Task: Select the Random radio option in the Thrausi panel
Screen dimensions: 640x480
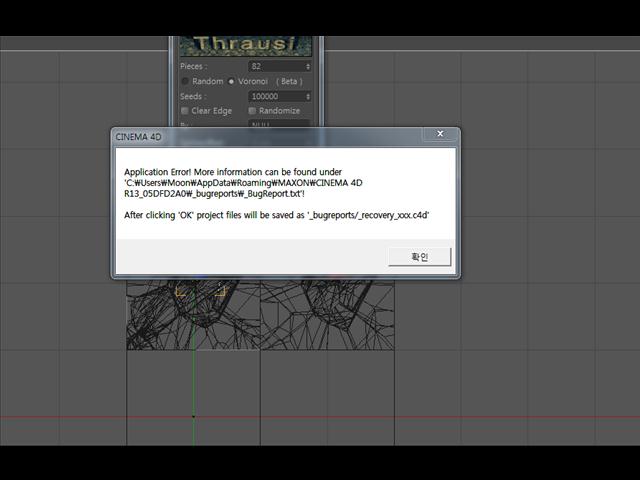Action: (x=185, y=81)
